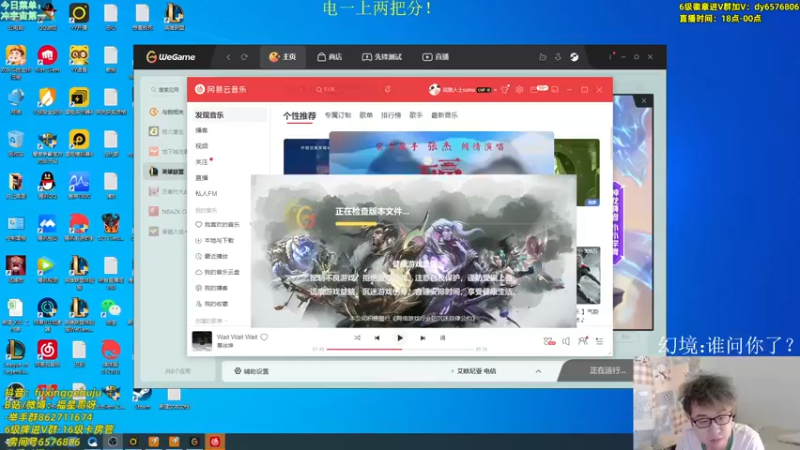Image resolution: width=800 pixels, height=450 pixels.
Task: Select the NBA2K entry in the WeGame sidebar
Action: pyautogui.click(x=166, y=211)
